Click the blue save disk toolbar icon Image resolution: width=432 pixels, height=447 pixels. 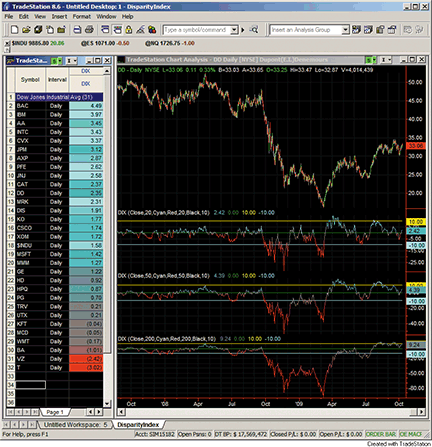[77, 30]
